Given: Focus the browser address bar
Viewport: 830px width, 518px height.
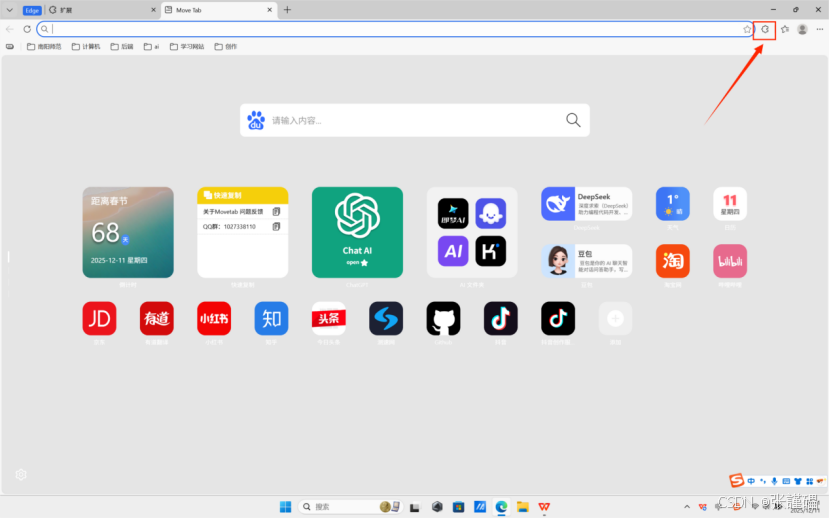Looking at the screenshot, I should [x=394, y=29].
